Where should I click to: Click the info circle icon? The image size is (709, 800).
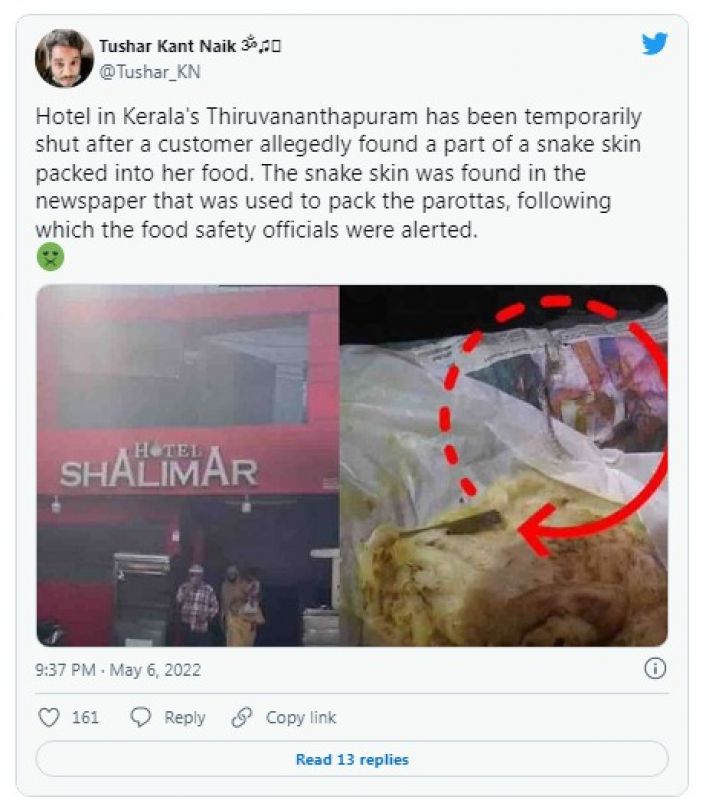tap(655, 668)
